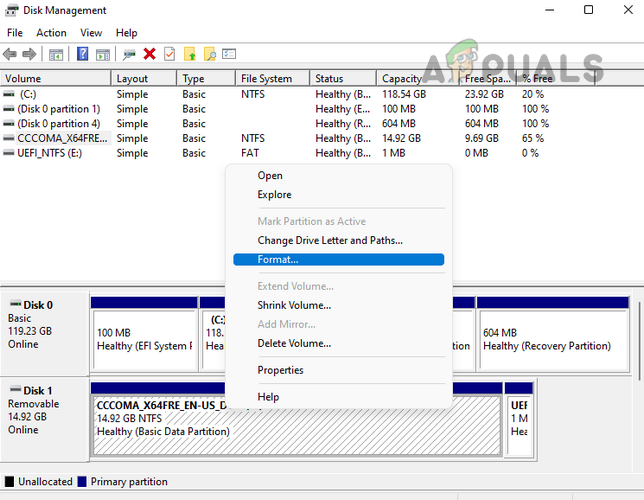The image size is (644, 500).
Task: Click the vertical scrollbar in disk pane
Action: pos(639,341)
